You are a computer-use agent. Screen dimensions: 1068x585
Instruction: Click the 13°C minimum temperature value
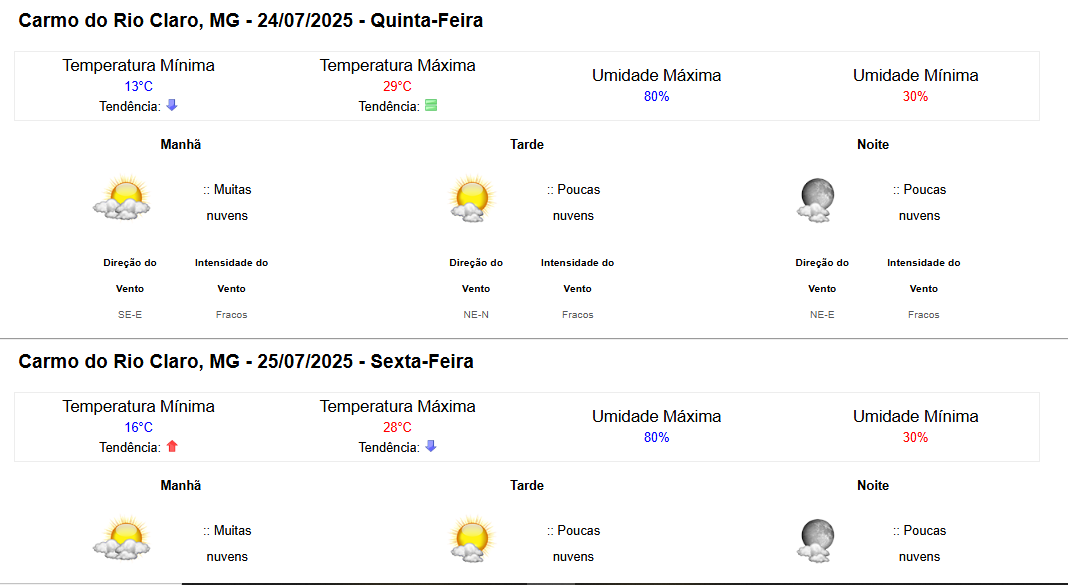coord(138,86)
